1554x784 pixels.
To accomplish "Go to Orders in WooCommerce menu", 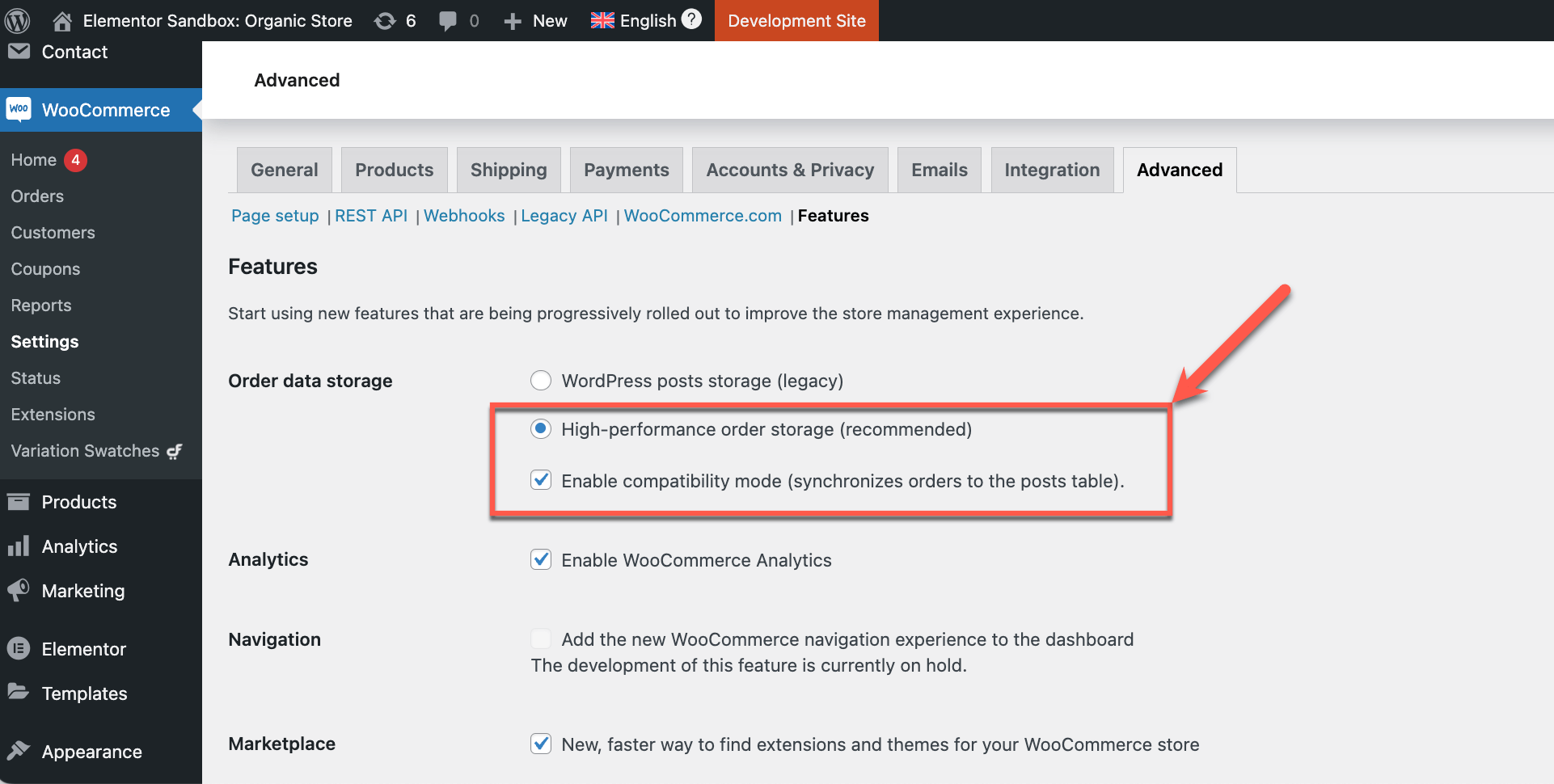I will click(x=37, y=196).
